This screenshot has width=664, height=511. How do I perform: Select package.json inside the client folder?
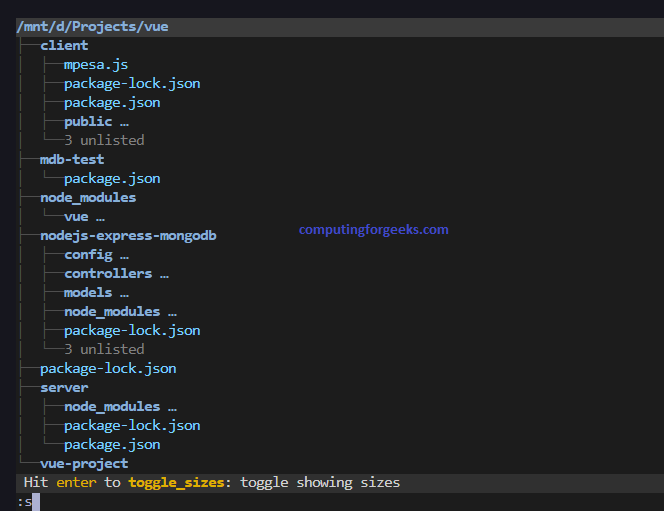coord(112,102)
